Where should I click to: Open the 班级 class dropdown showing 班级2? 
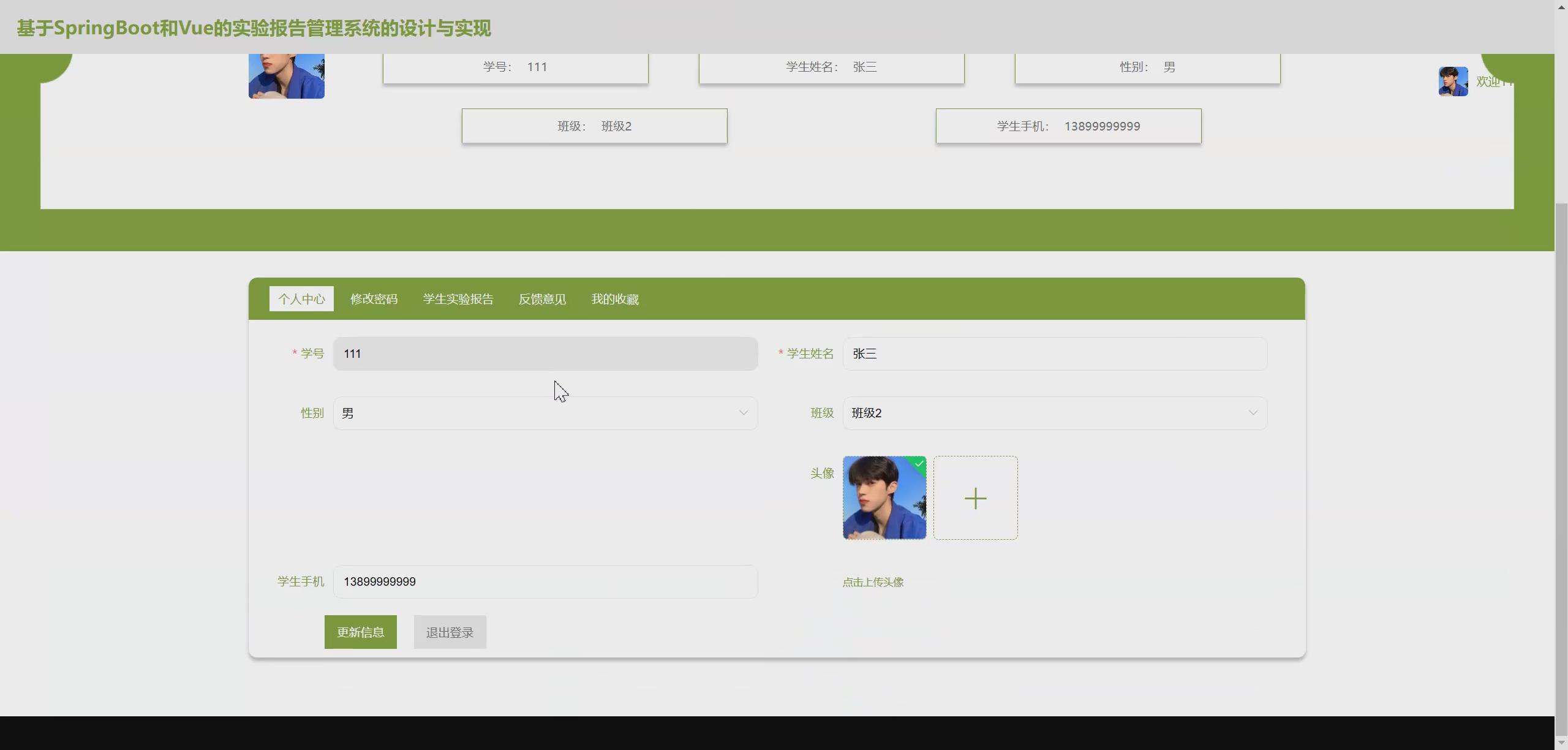point(1053,412)
